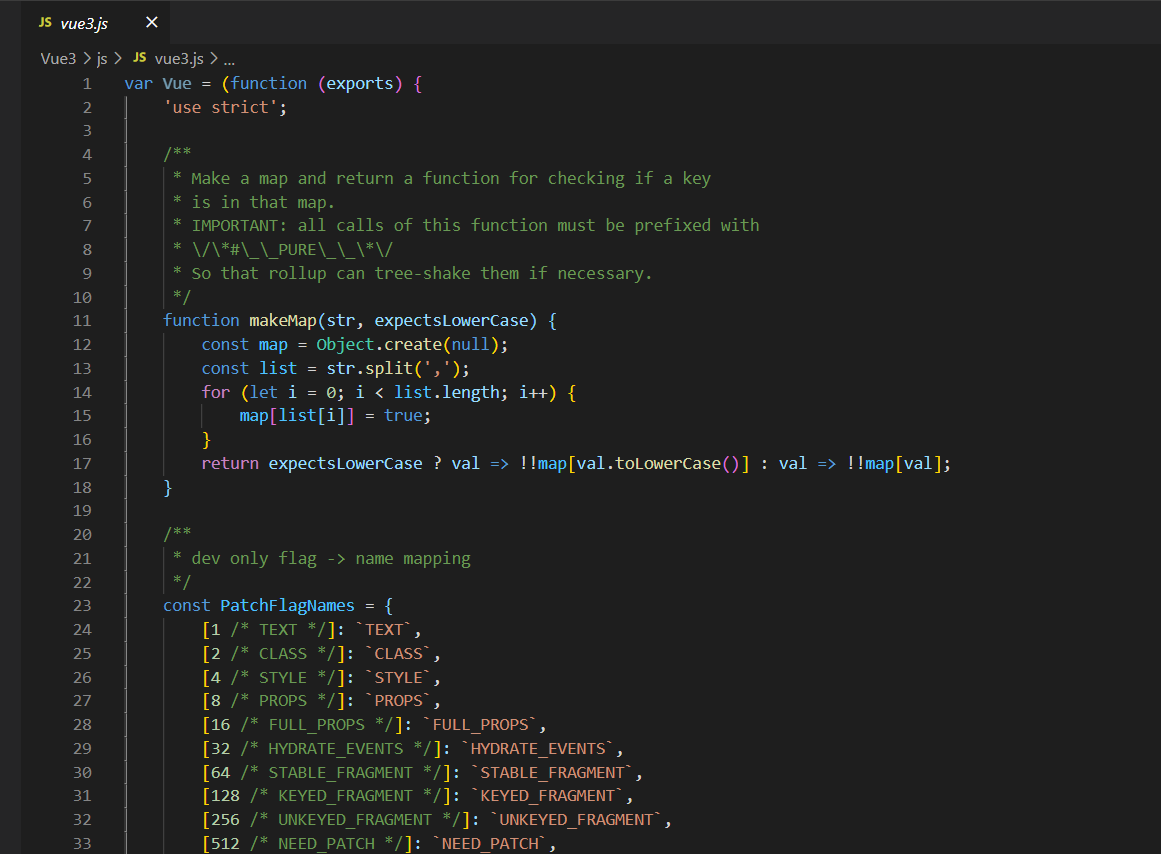Click the JS icon in the breadcrumb
Viewport: 1161px width, 854px height.
pos(139,58)
